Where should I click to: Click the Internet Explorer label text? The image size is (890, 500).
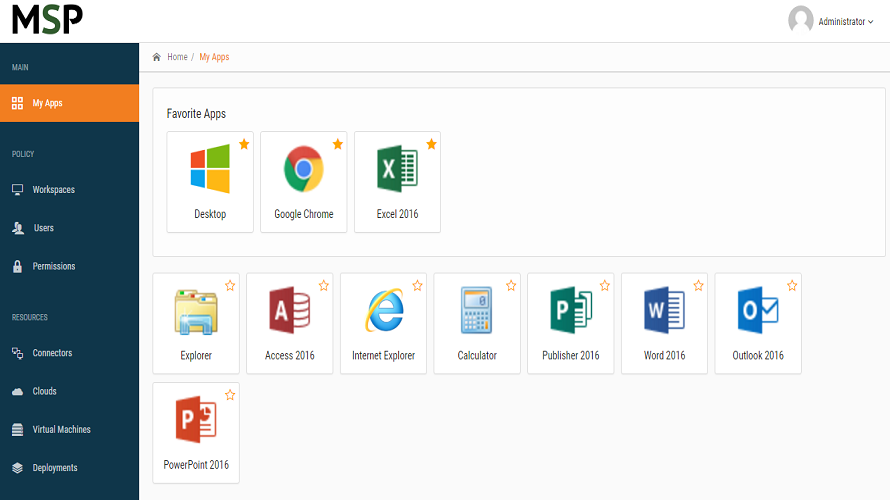384,355
